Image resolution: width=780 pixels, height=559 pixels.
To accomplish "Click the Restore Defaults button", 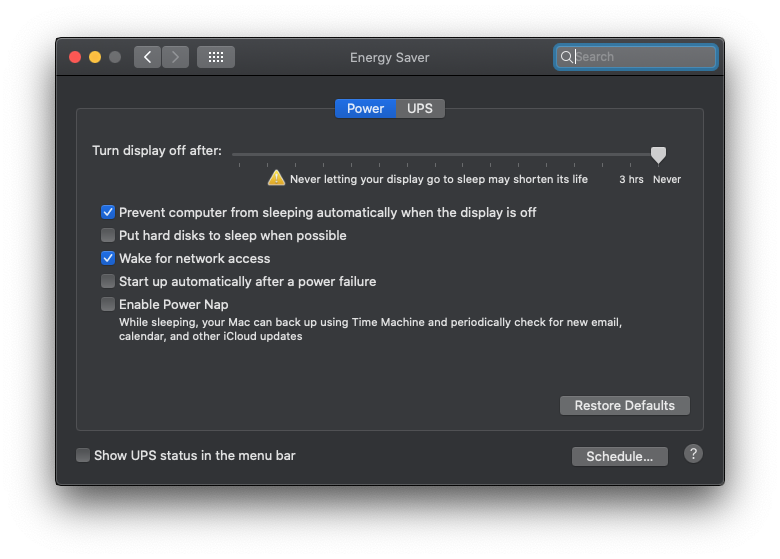I will click(x=624, y=405).
